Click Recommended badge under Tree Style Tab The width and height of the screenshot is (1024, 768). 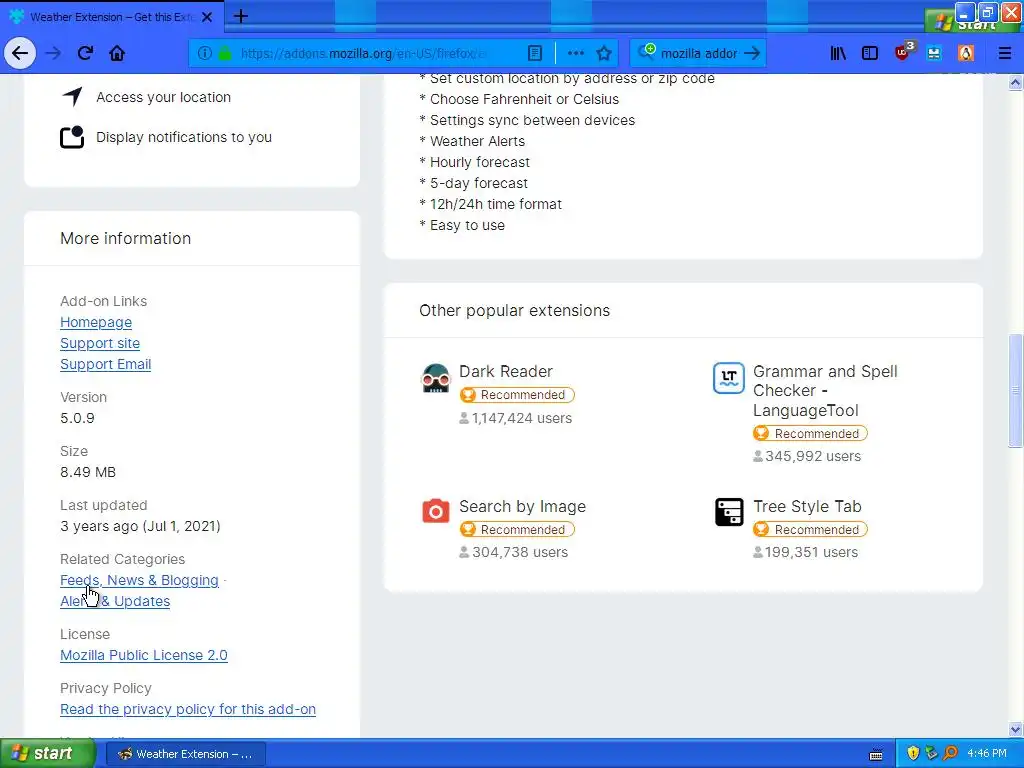pos(810,530)
